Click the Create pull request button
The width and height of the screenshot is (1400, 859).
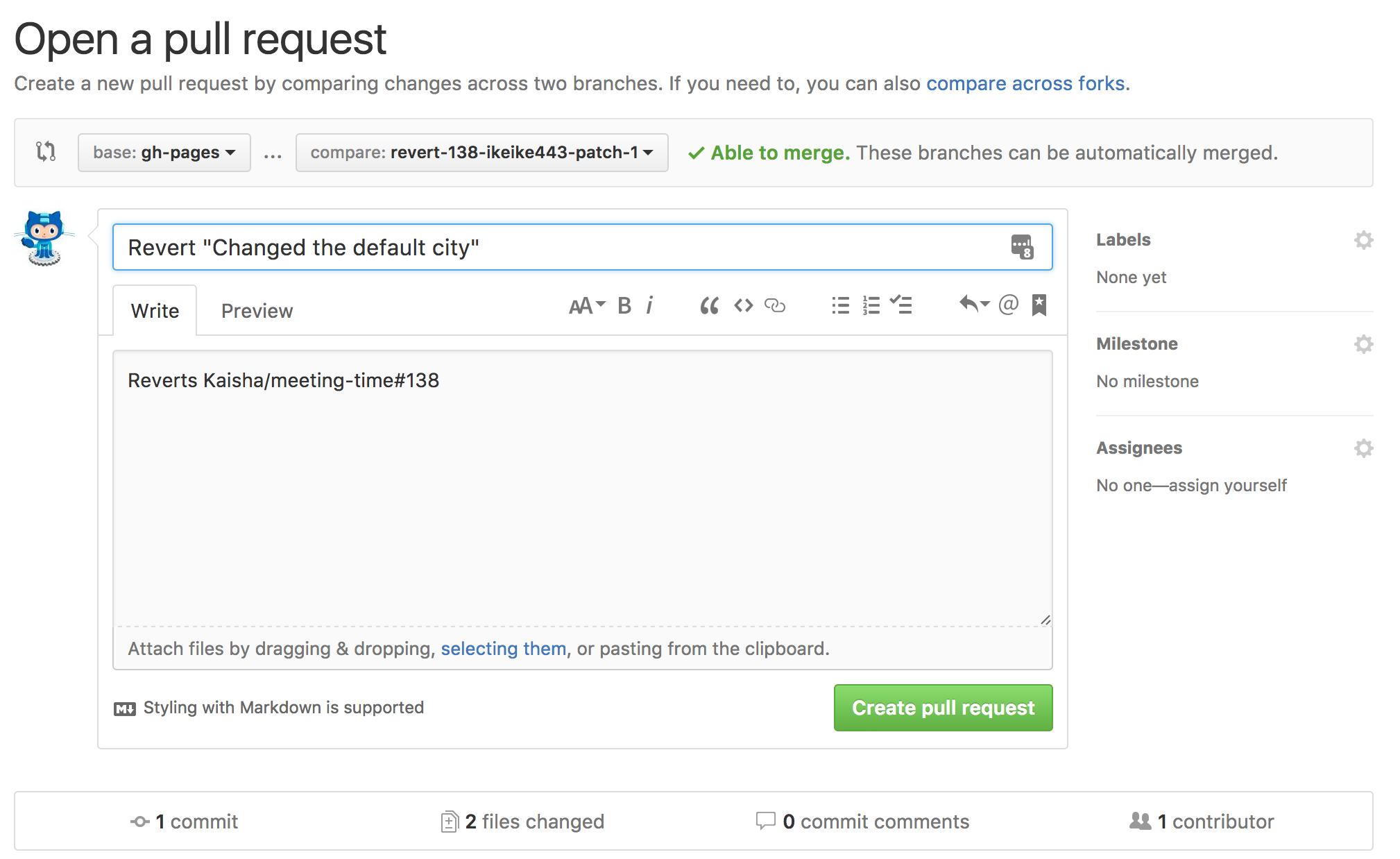943,708
